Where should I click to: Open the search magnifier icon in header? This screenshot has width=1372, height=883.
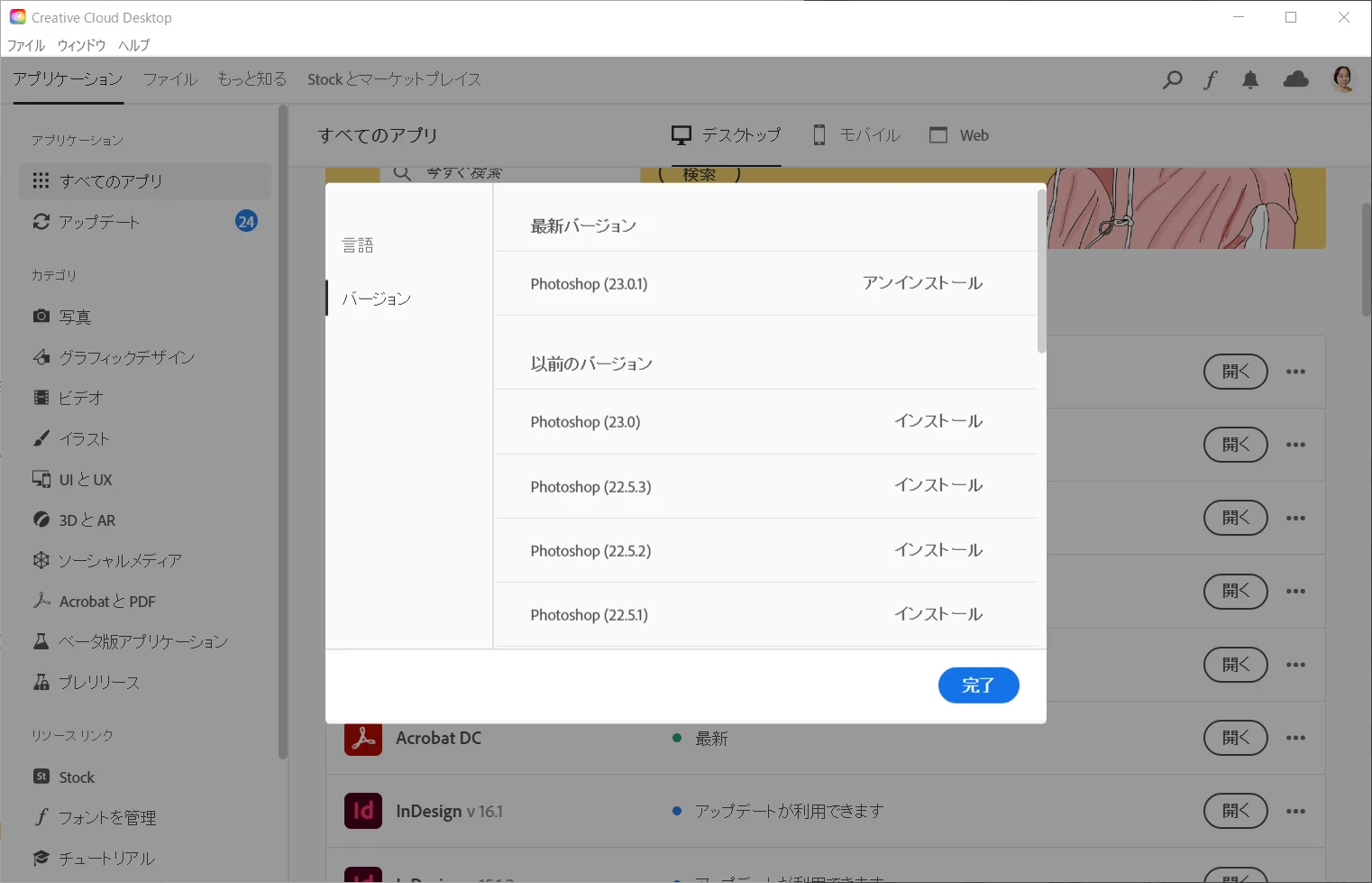click(x=1172, y=79)
